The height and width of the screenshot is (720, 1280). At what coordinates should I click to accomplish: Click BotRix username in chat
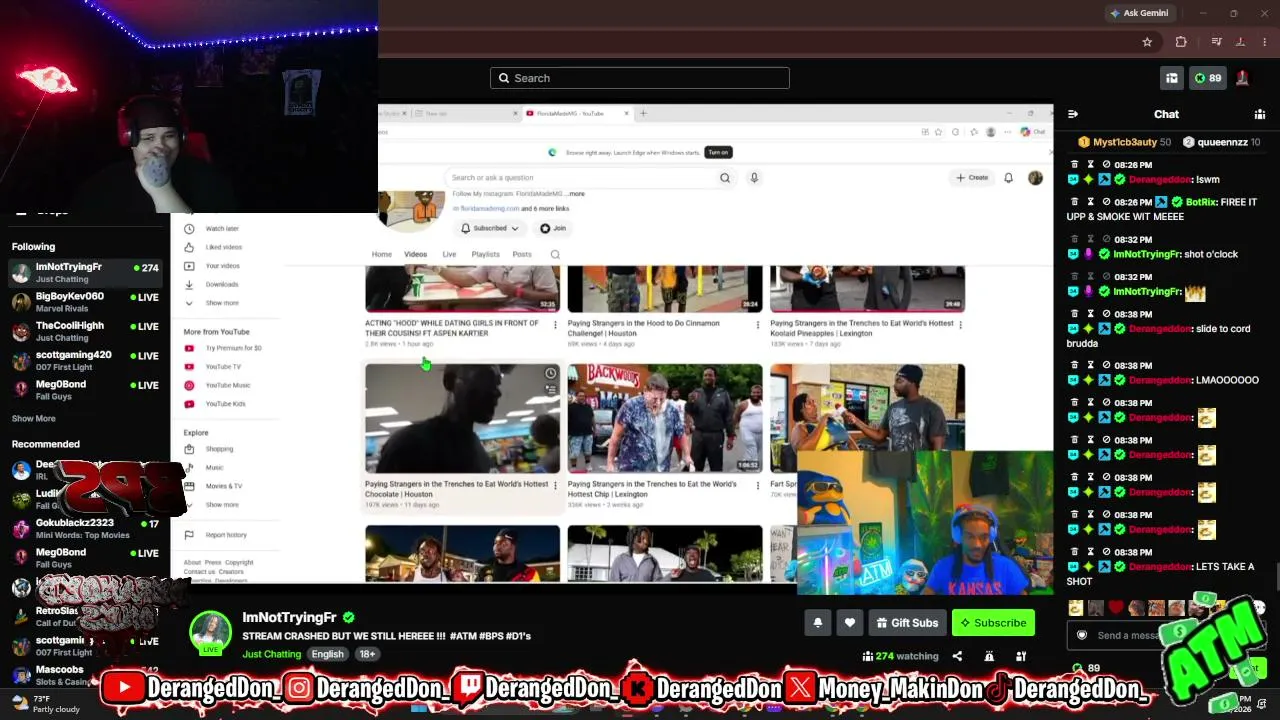(x=1200, y=202)
